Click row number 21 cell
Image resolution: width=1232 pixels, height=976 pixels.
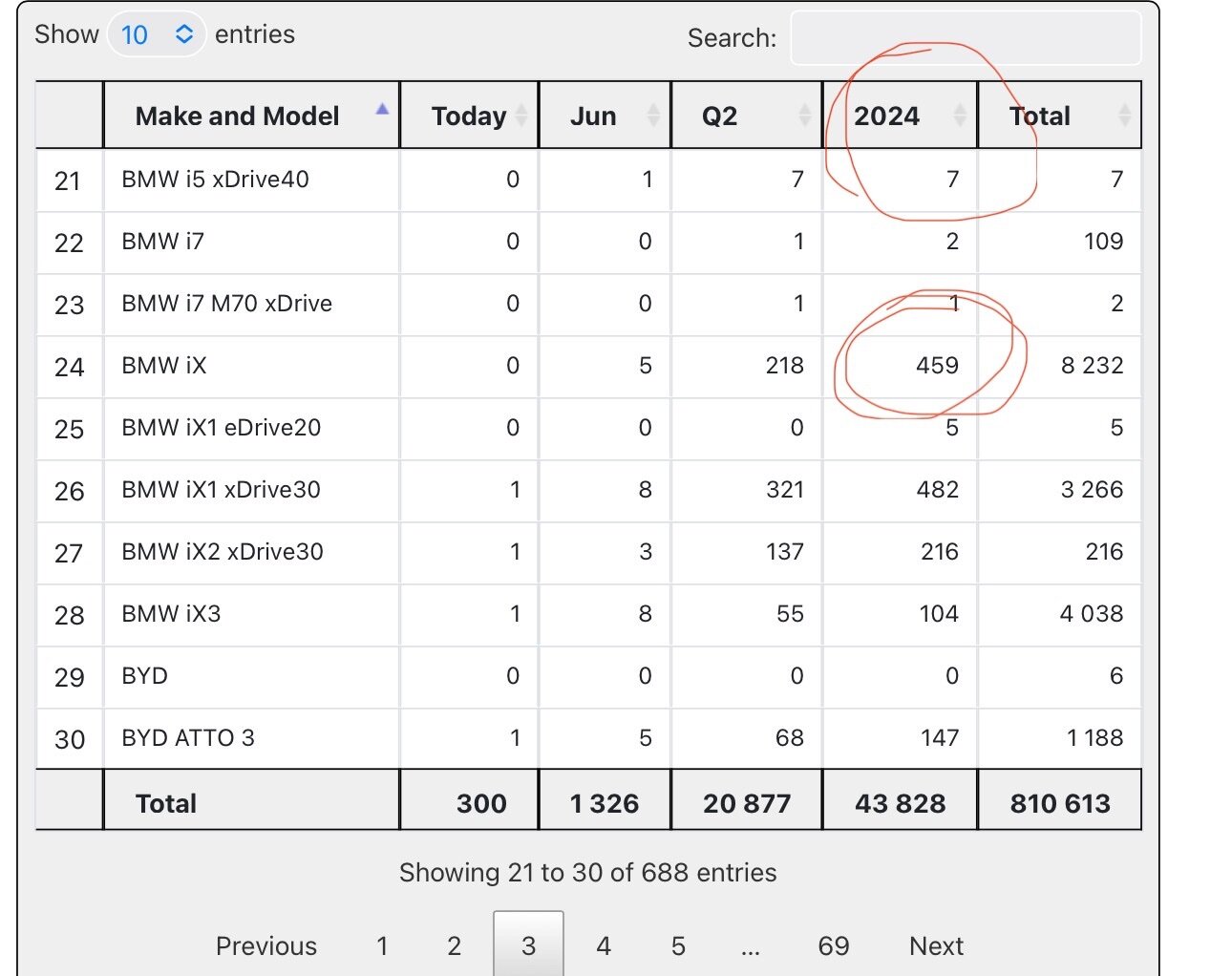[x=68, y=180]
